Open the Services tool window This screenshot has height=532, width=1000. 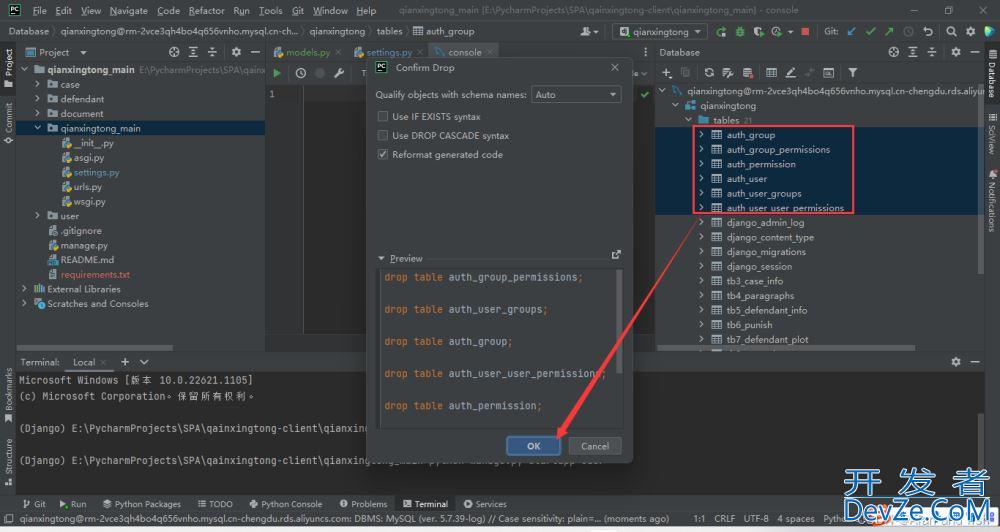point(485,504)
